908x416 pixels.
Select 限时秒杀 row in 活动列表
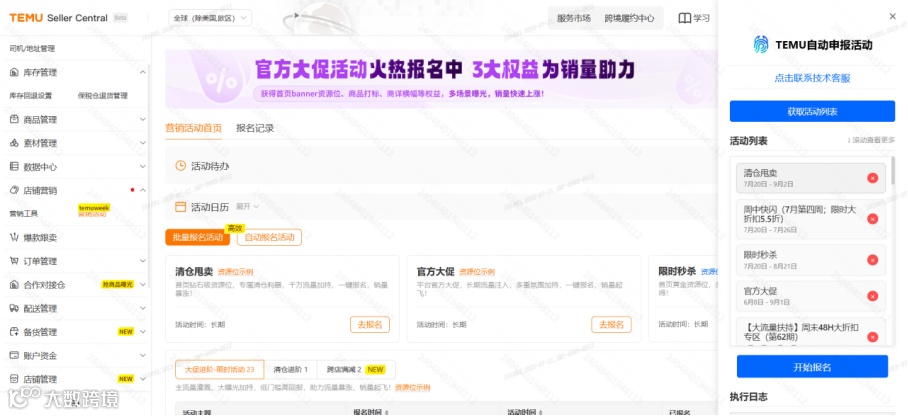(811, 260)
